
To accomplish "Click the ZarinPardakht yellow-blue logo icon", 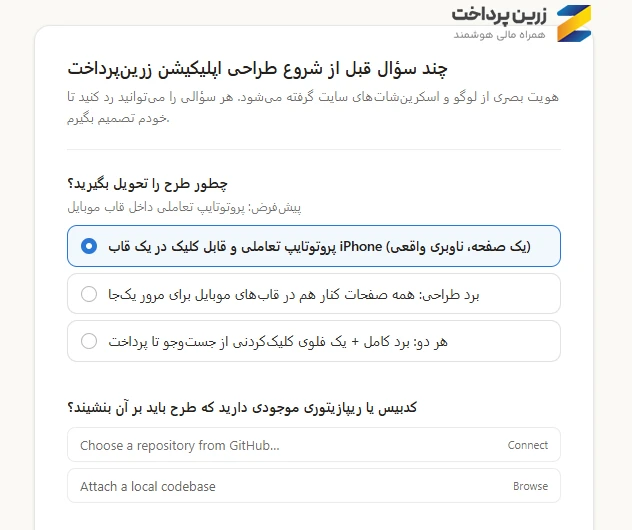I will click(574, 23).
